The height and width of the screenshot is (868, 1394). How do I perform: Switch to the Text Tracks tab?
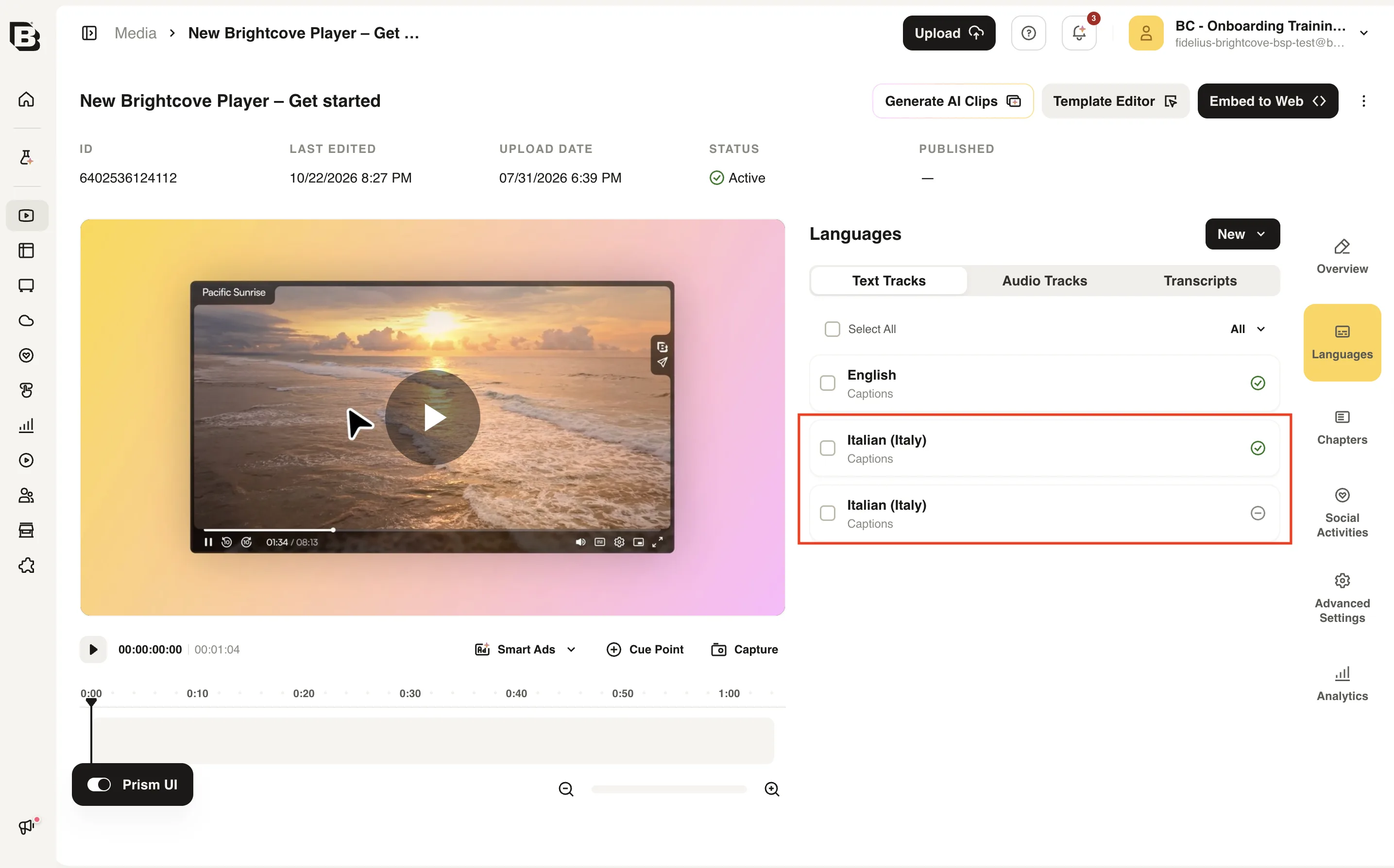coord(888,281)
